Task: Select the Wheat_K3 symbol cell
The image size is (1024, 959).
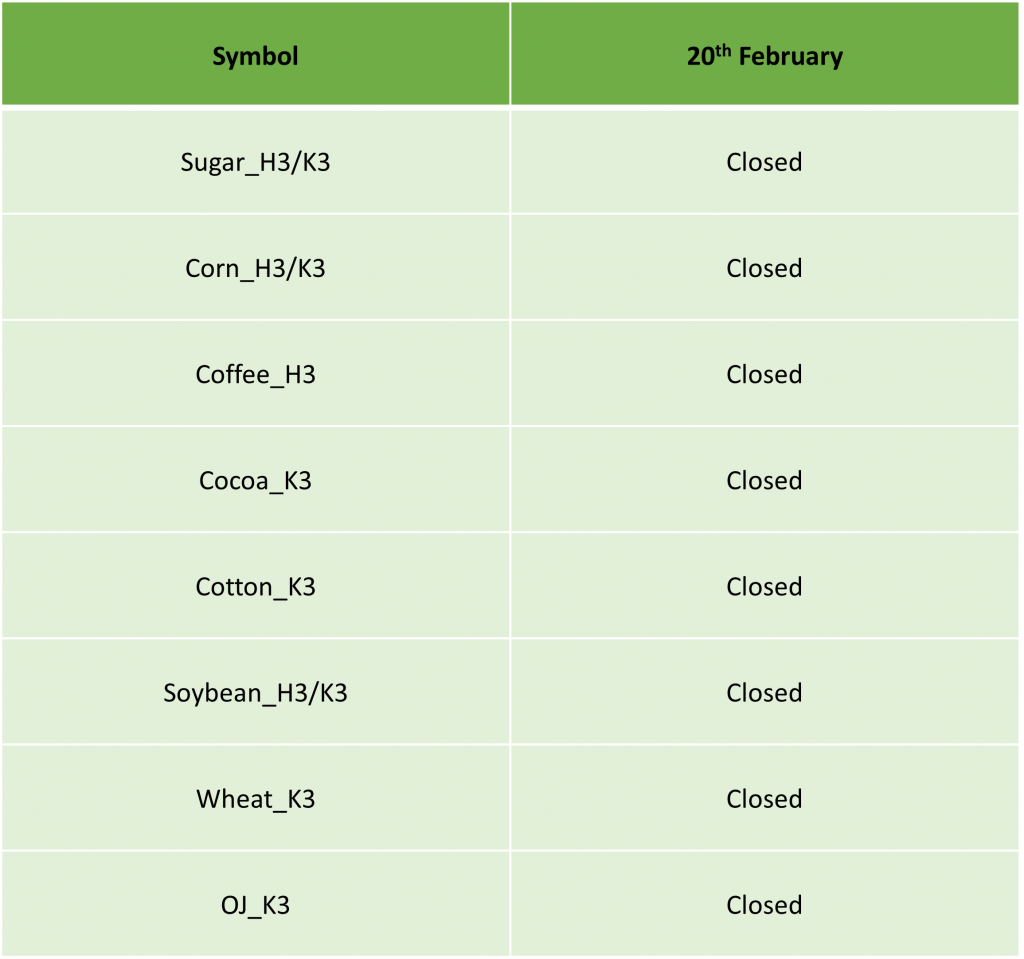Action: coord(255,799)
